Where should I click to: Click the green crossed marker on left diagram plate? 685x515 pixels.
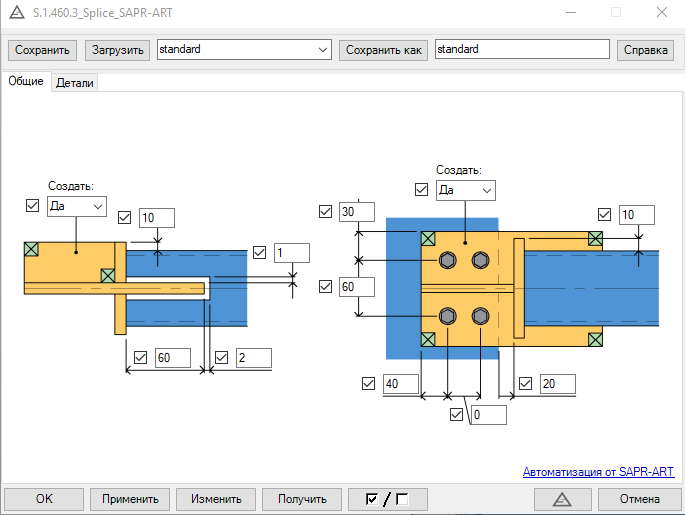(32, 249)
